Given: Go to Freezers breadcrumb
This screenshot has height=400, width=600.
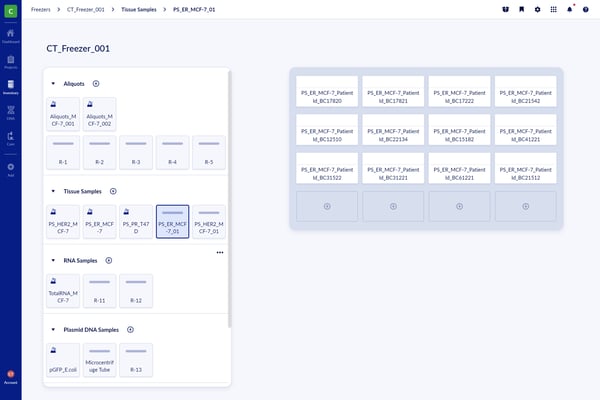Looking at the screenshot, I should point(41,9).
